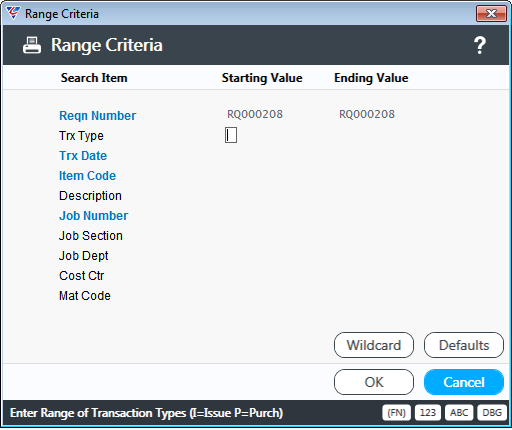Toggle the (FN) indicator in status bar
512x430 pixels.
396,413
